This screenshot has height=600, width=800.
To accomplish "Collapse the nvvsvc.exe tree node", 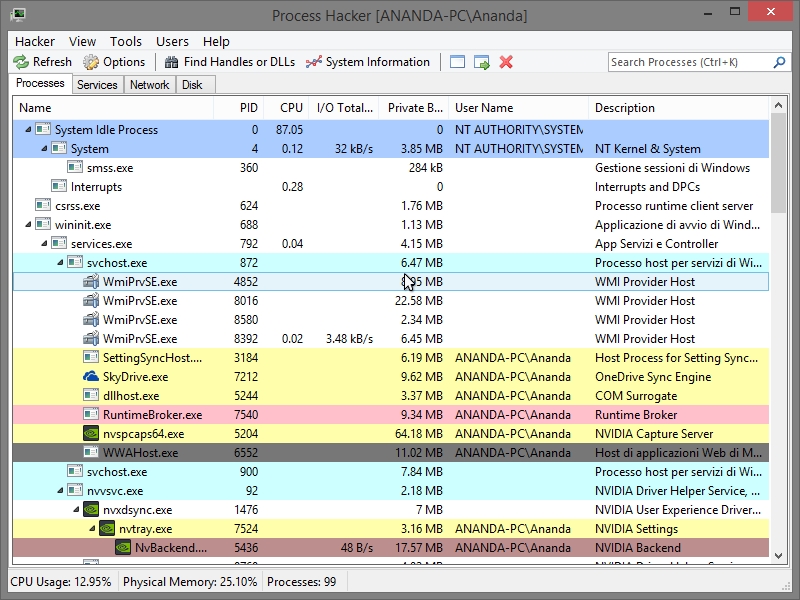I will [60, 491].
